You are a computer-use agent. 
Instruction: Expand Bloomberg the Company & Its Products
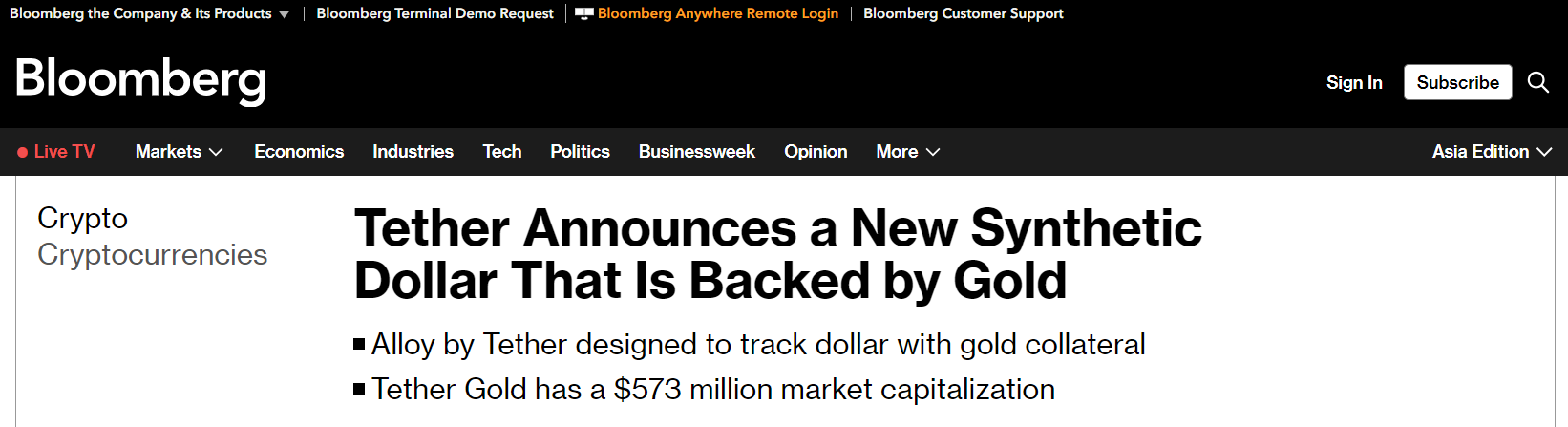(149, 13)
